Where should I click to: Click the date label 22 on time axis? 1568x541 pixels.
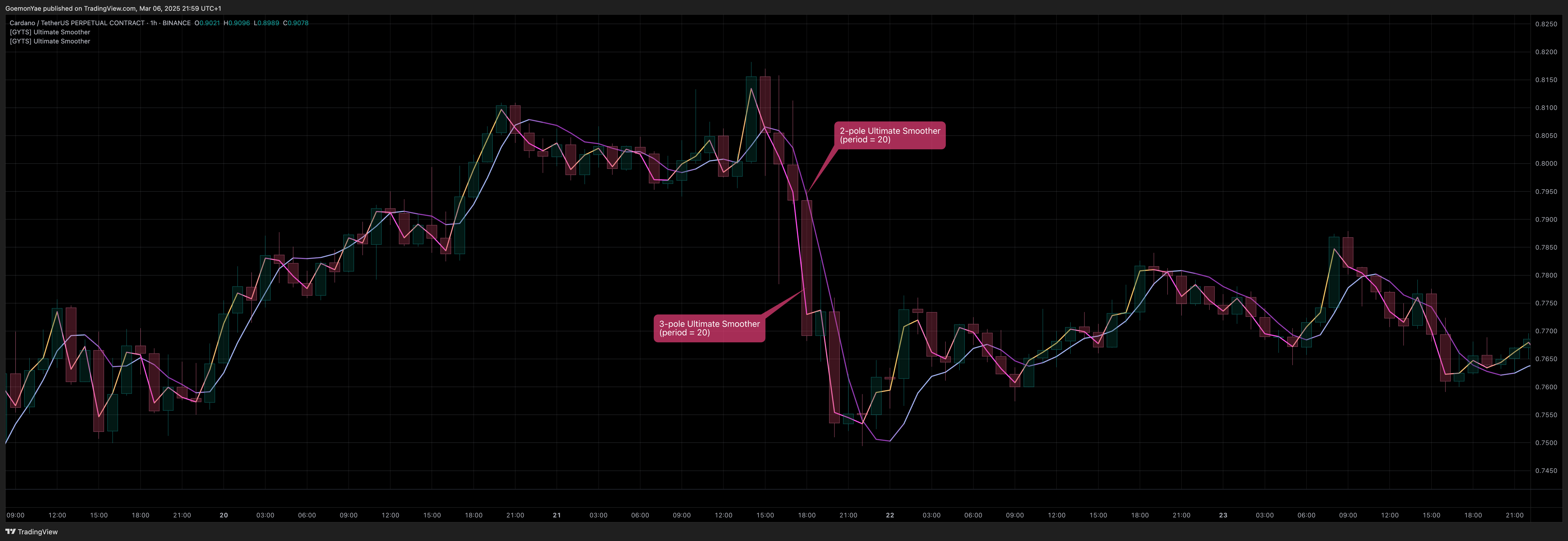[x=890, y=516]
